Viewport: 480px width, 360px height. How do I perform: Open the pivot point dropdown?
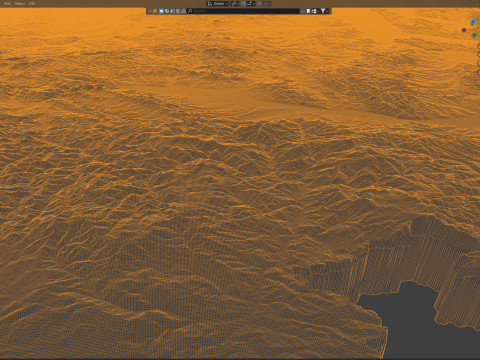tap(235, 4)
